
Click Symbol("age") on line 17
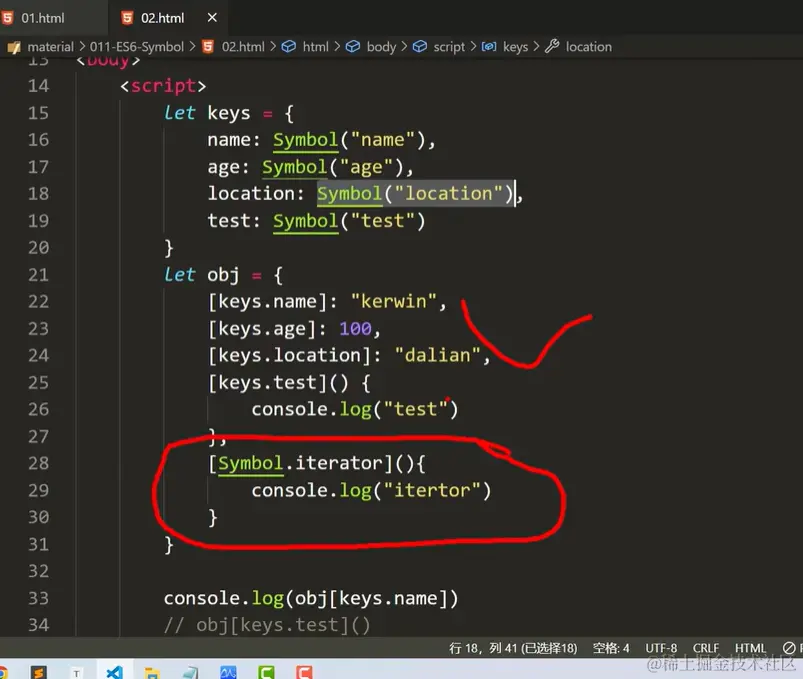click(x=333, y=167)
